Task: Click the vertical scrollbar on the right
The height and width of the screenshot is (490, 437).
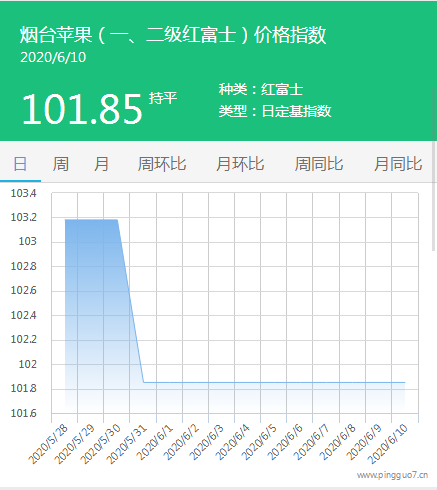Action: tap(434, 167)
